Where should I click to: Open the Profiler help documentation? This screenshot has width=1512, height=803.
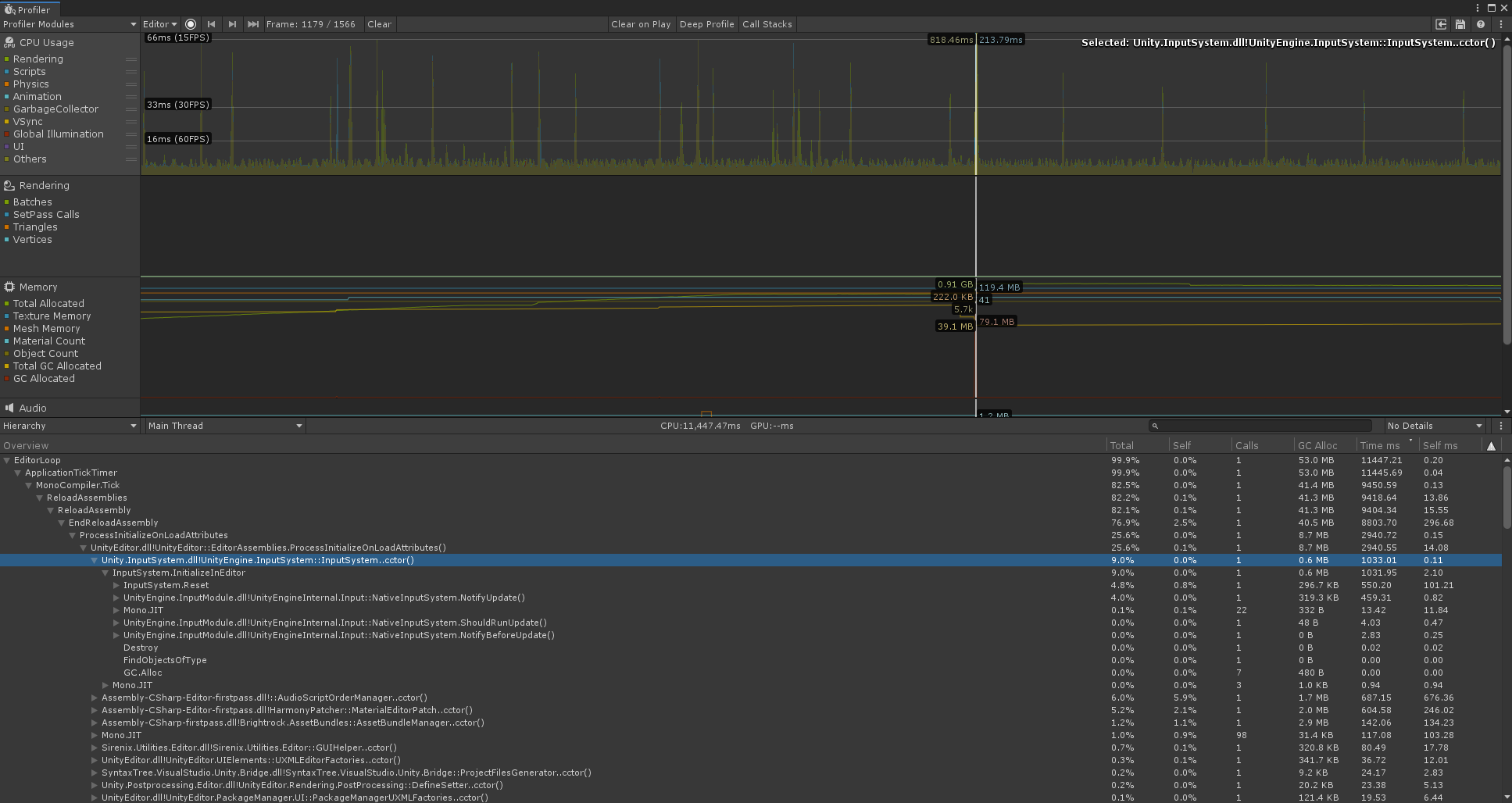(1480, 24)
